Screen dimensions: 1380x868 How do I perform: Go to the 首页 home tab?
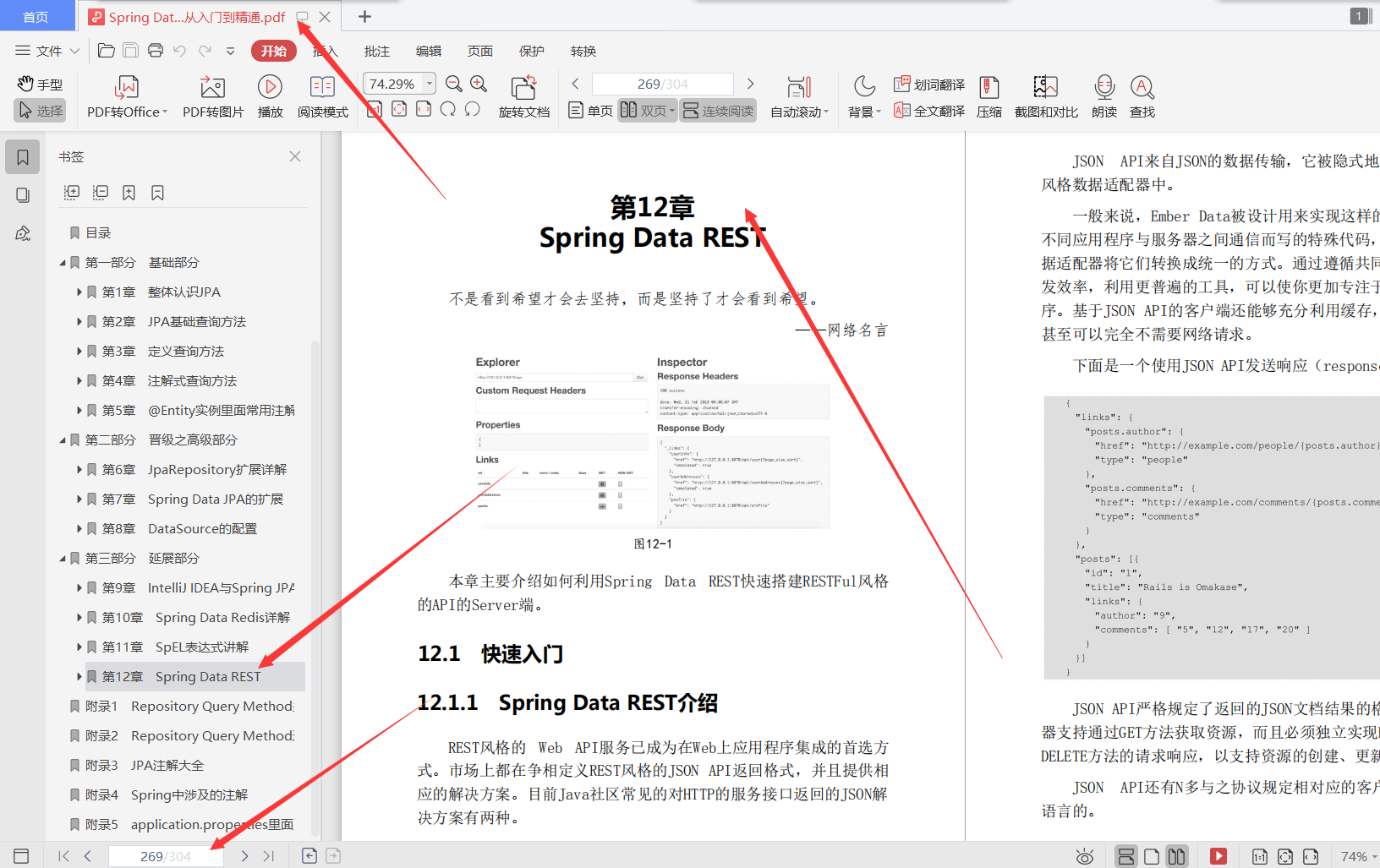(x=36, y=17)
